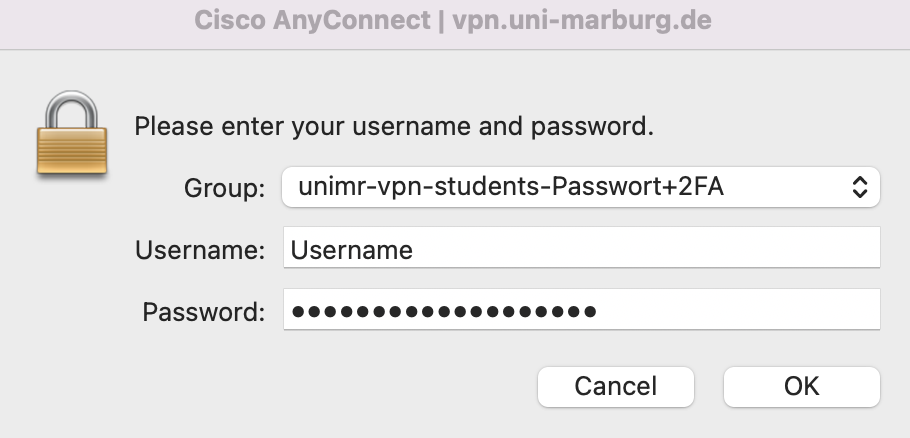Click the golden body of the lock
Image resolution: width=910 pixels, height=438 pixels.
(72, 150)
